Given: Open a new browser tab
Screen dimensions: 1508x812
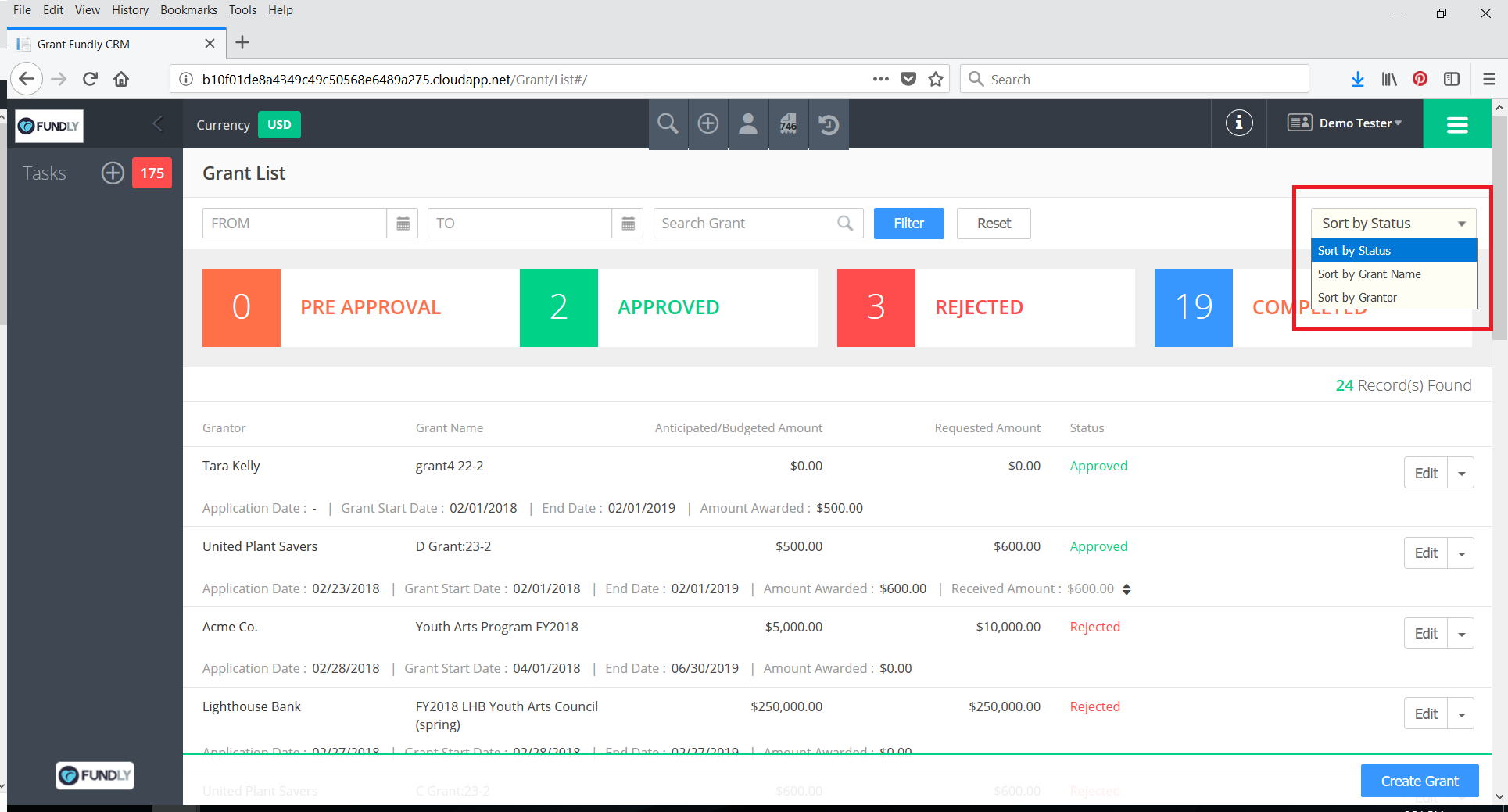Looking at the screenshot, I should pyautogui.click(x=242, y=42).
